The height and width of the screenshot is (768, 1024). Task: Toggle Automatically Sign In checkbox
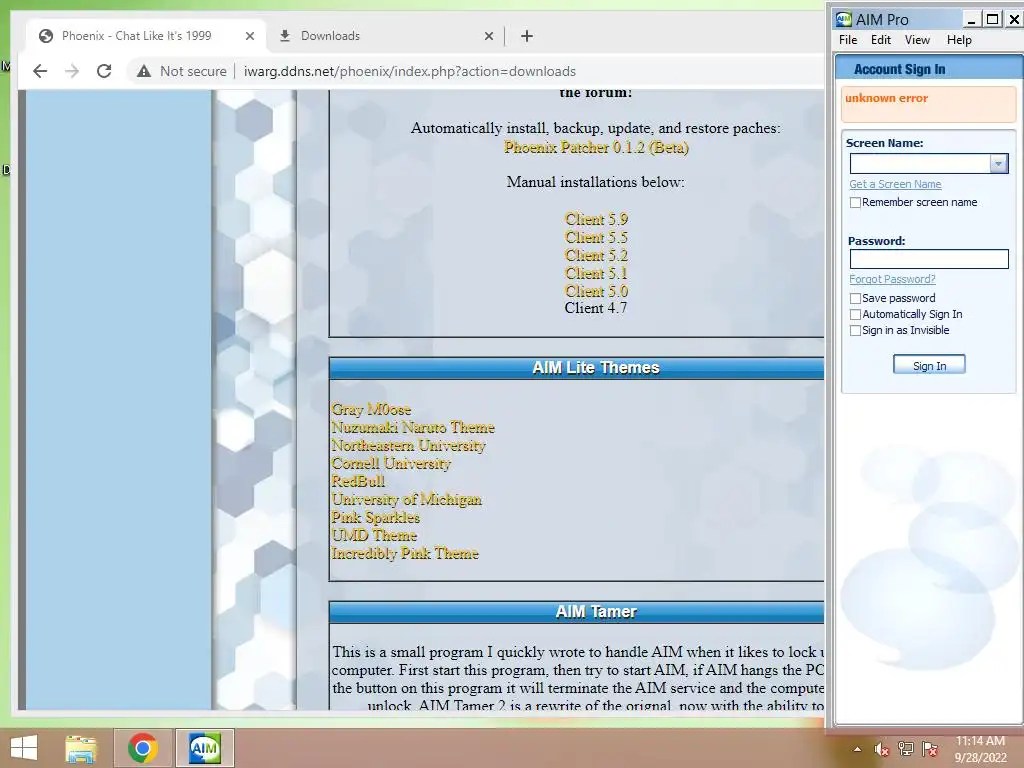point(855,314)
